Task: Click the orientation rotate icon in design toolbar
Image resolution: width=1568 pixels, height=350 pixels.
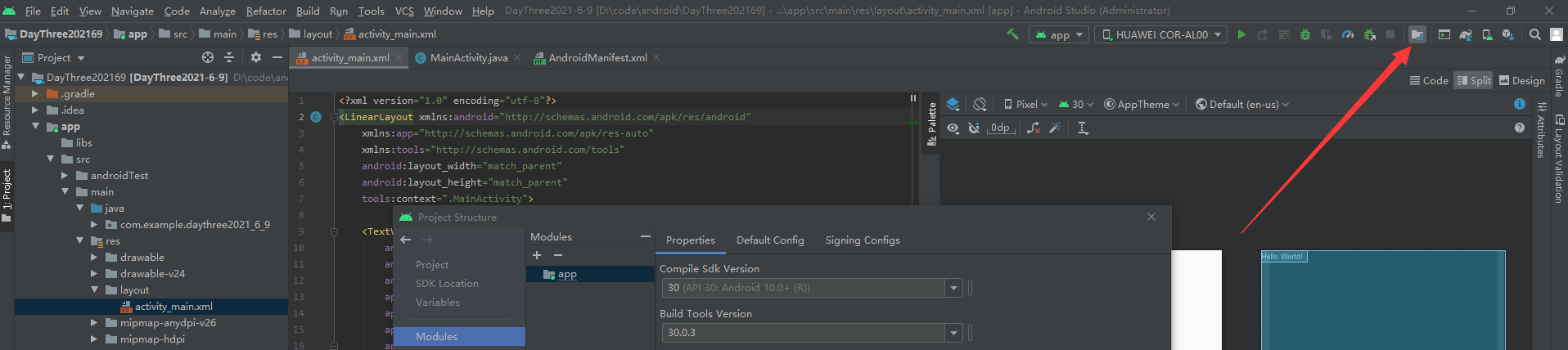Action: click(980, 104)
